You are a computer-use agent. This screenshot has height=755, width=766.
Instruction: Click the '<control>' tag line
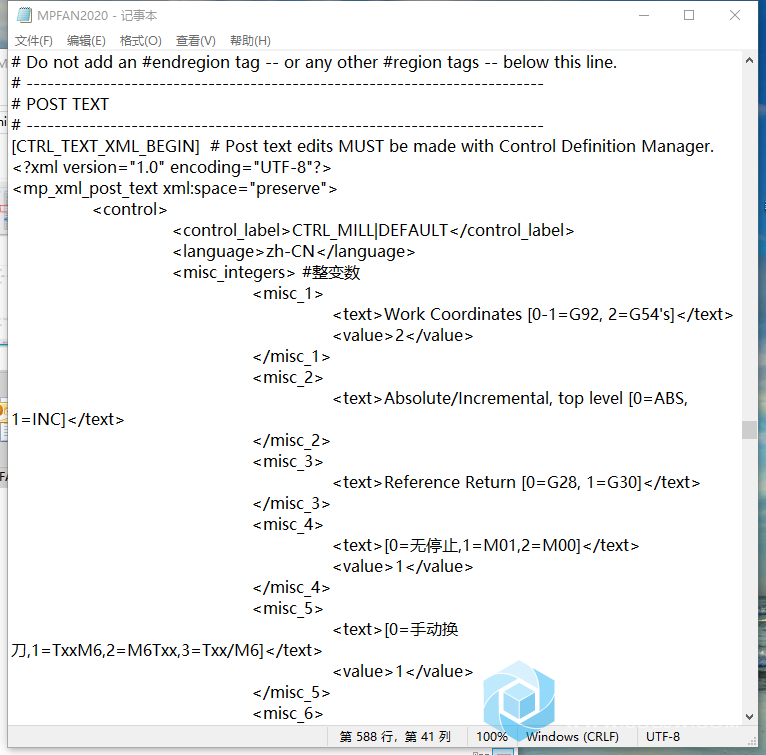[130, 209]
